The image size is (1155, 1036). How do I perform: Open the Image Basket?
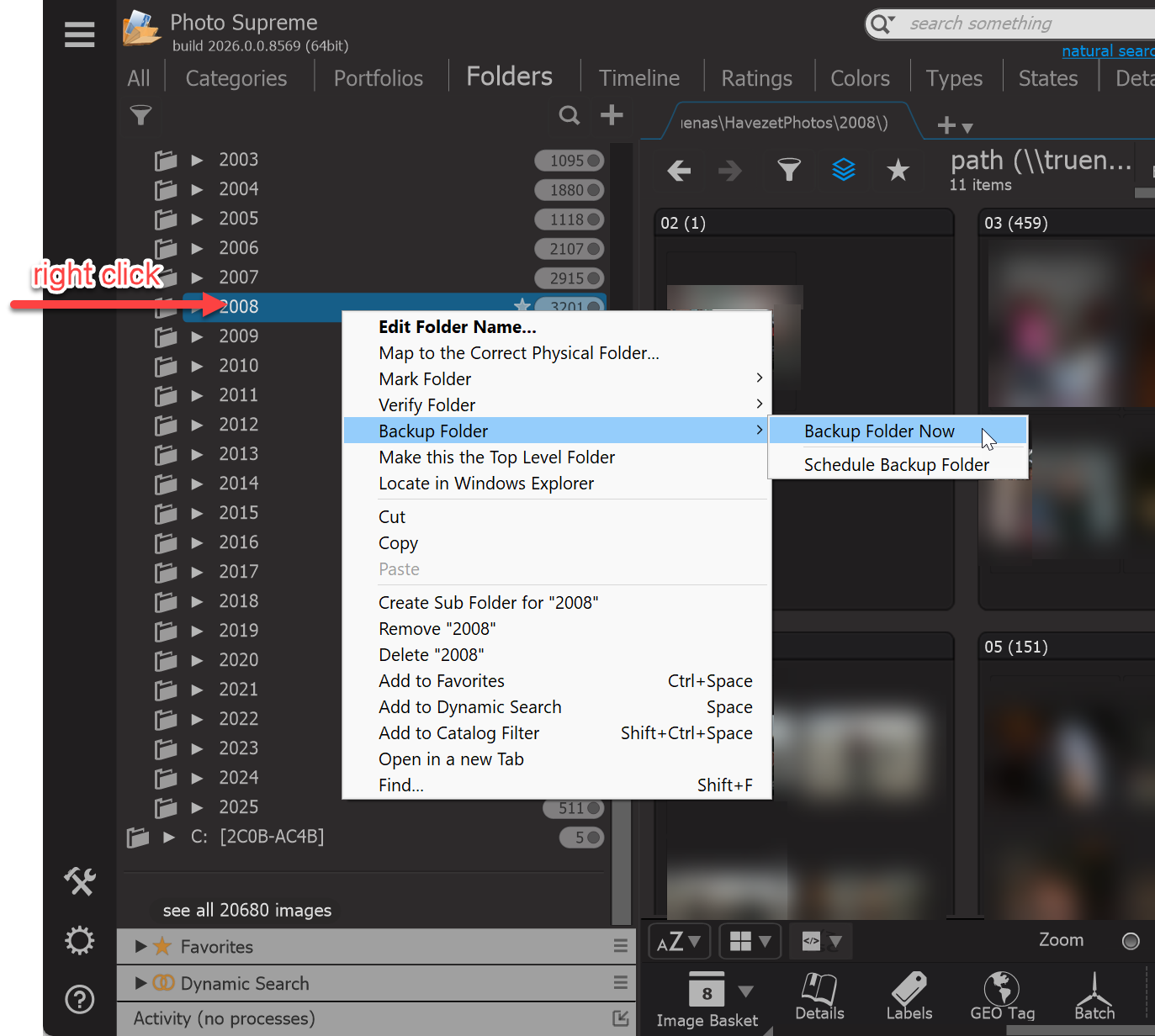click(707, 1000)
